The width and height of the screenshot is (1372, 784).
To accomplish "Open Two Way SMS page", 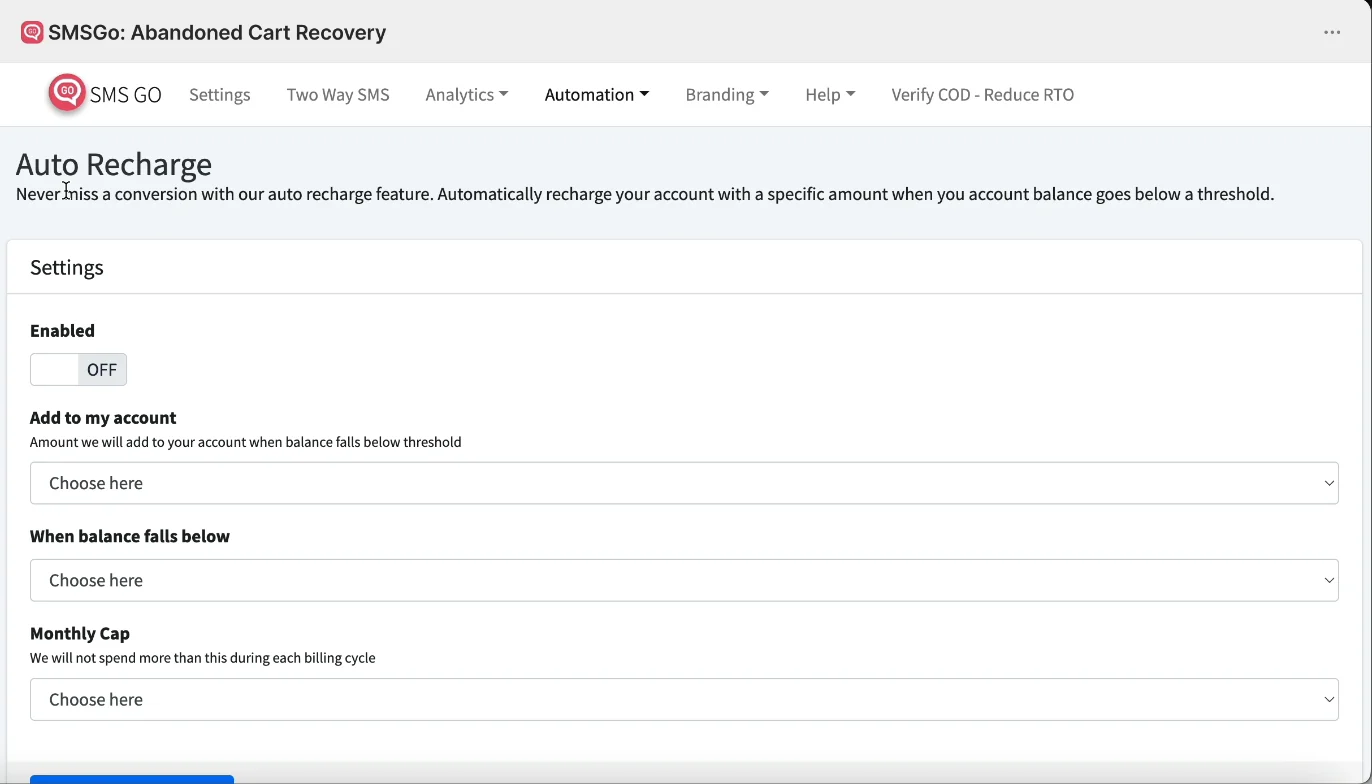I will tap(338, 94).
